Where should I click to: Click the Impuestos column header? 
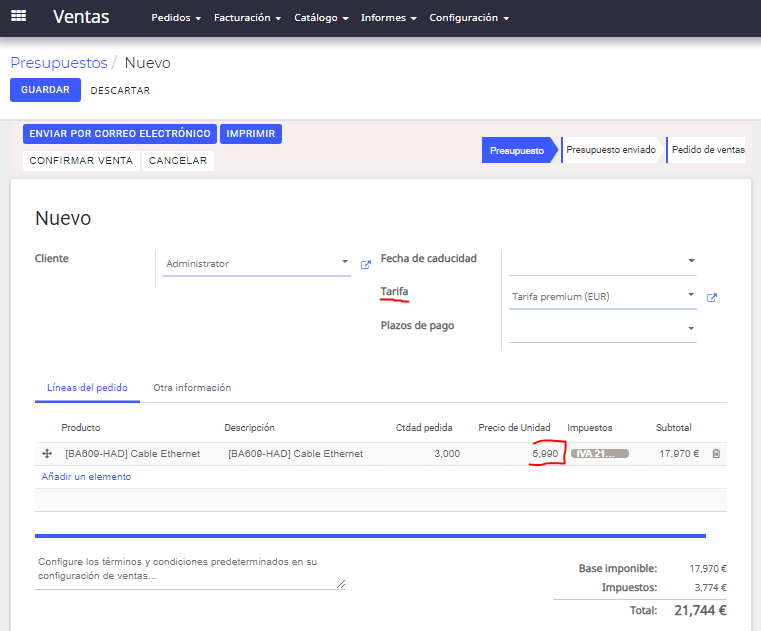coord(590,428)
